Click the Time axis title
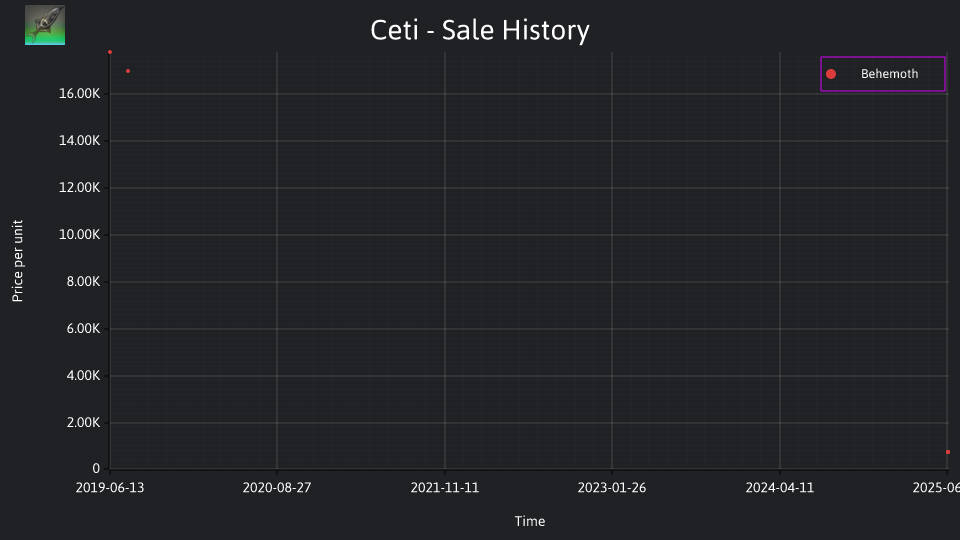Viewport: 960px width, 540px height. tap(530, 522)
